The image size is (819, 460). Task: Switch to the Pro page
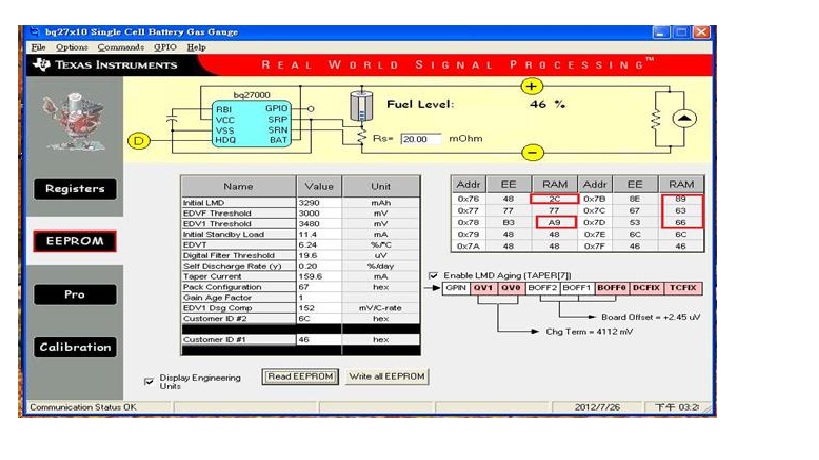coord(75,294)
